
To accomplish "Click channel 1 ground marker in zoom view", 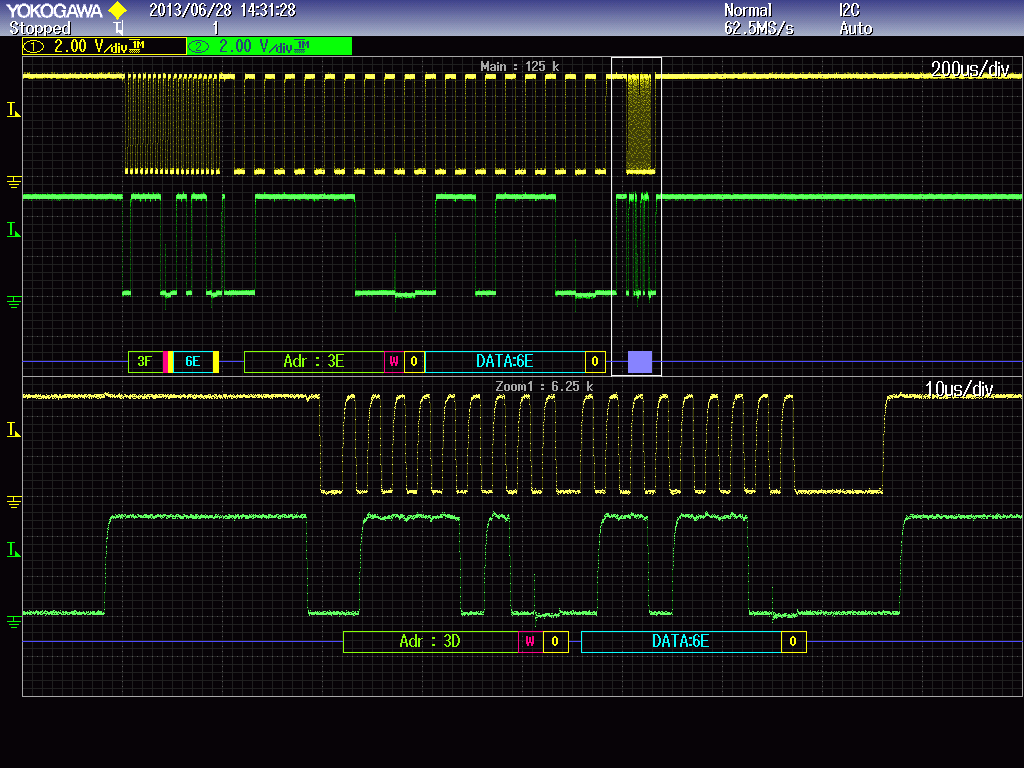I will (14, 501).
